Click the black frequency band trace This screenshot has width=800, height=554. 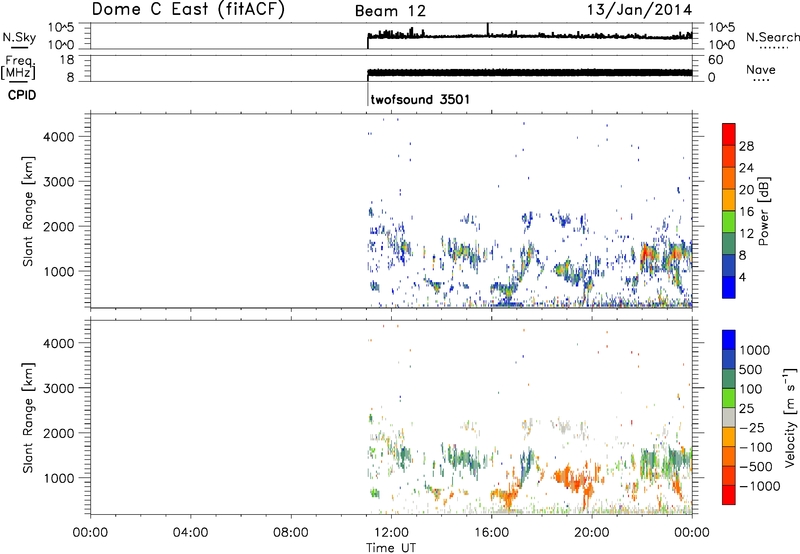(x=530, y=73)
